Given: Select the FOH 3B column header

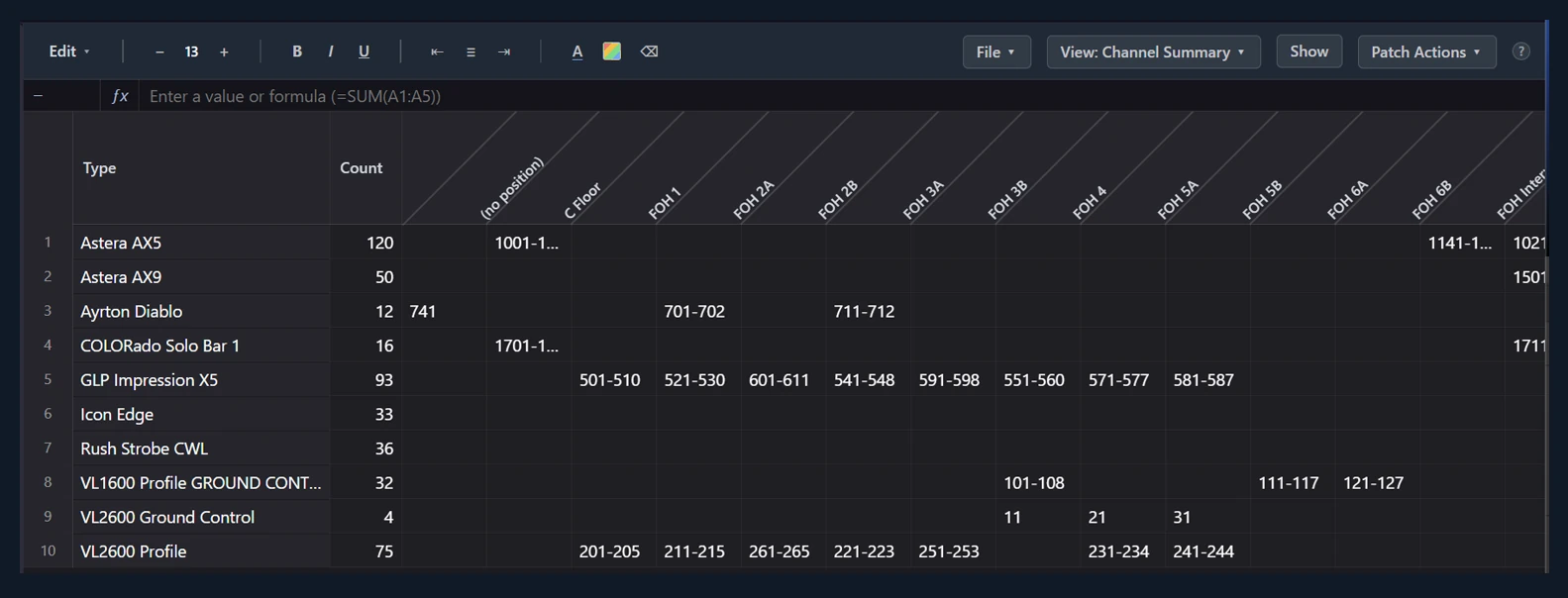Looking at the screenshot, I should pyautogui.click(x=1007, y=200).
